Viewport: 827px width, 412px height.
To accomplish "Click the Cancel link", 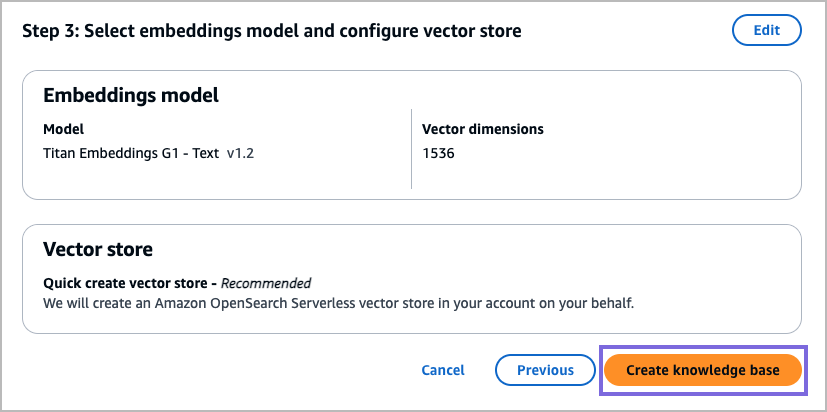I will click(x=443, y=370).
